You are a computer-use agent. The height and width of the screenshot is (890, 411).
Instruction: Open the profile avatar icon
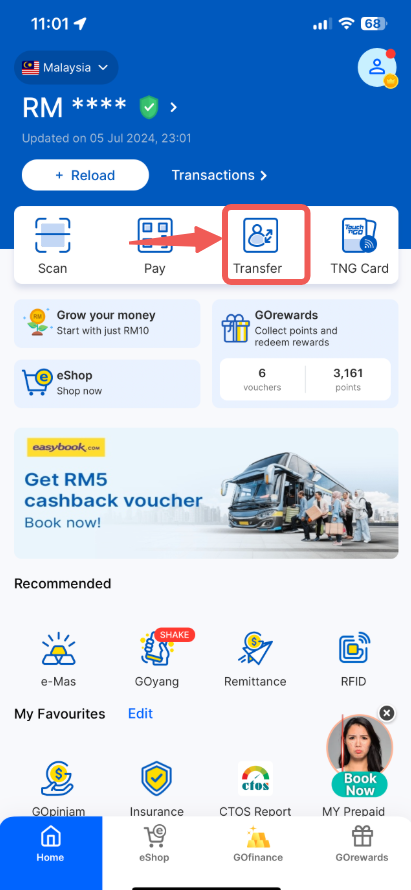tap(377, 68)
